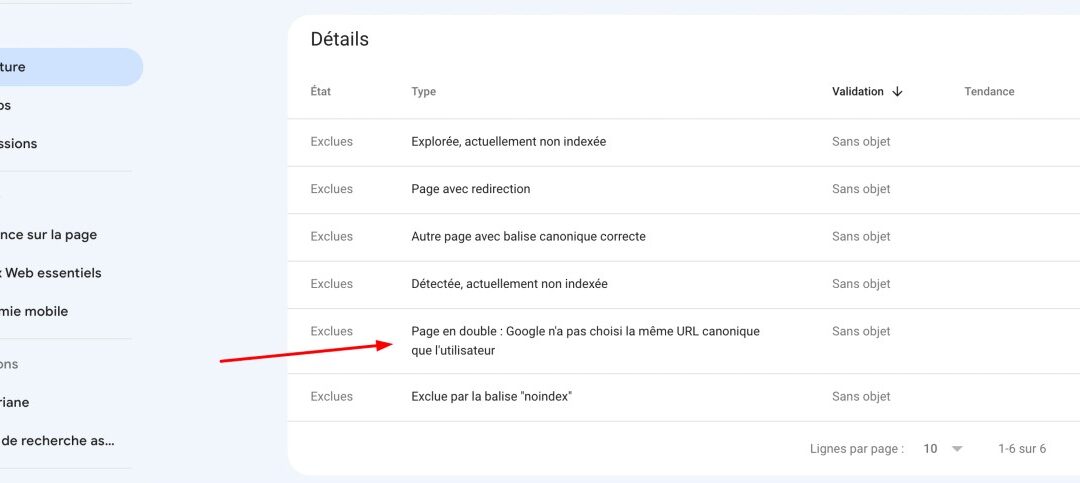Click the État column header
The height and width of the screenshot is (483, 1080).
tap(321, 91)
